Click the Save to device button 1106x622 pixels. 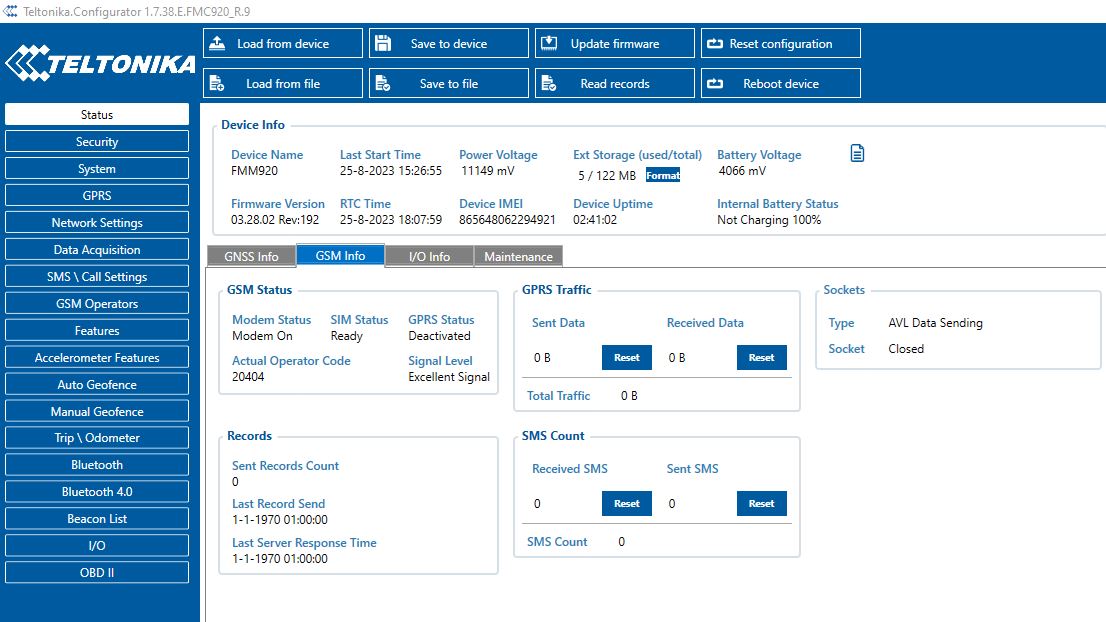449,43
